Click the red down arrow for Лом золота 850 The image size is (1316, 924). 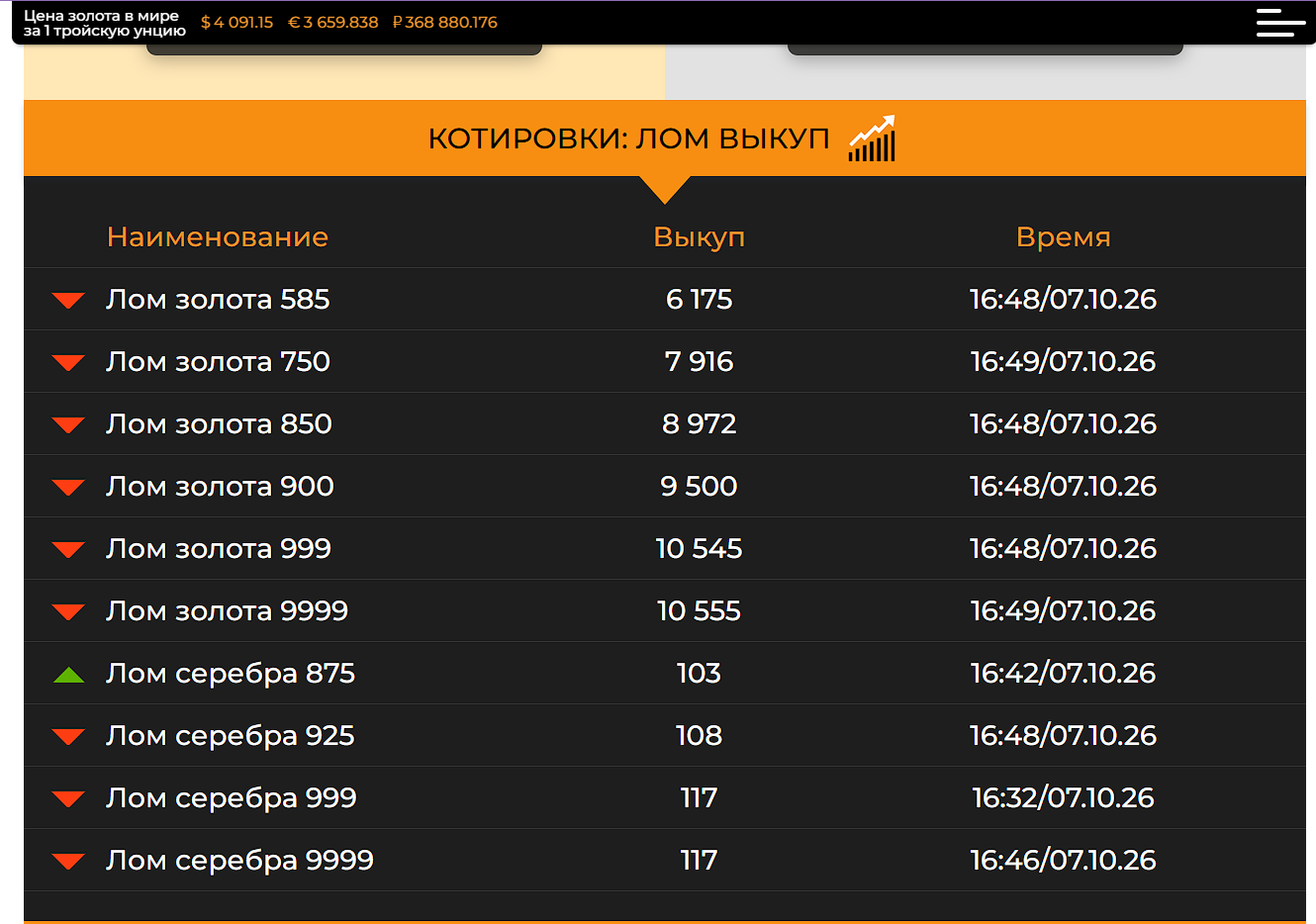click(x=68, y=424)
